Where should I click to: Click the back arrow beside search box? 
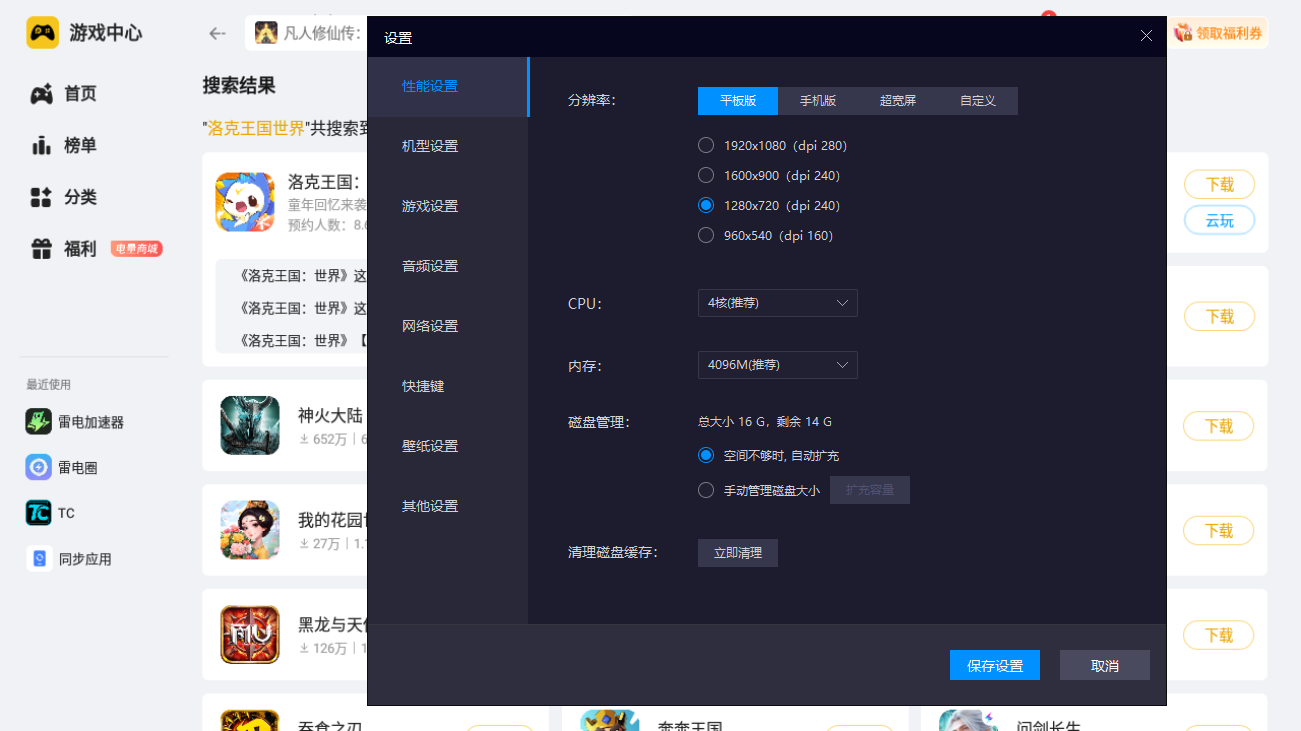pyautogui.click(x=217, y=33)
